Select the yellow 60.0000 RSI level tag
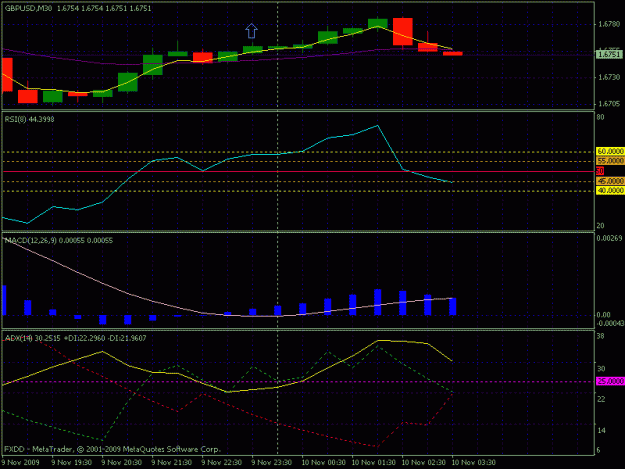The image size is (625, 469). point(610,151)
